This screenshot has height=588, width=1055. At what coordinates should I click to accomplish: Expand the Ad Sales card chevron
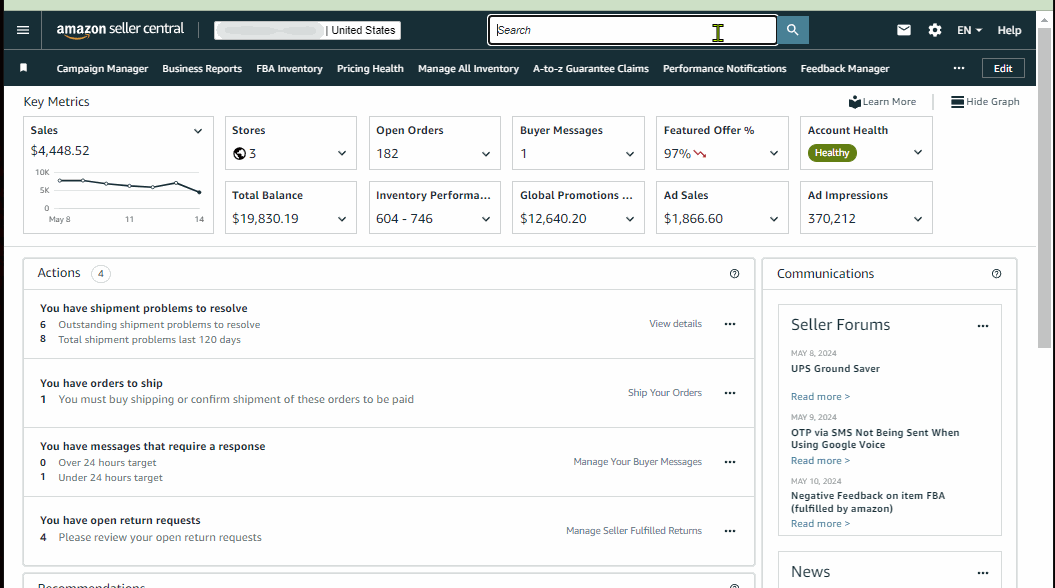[x=774, y=219]
